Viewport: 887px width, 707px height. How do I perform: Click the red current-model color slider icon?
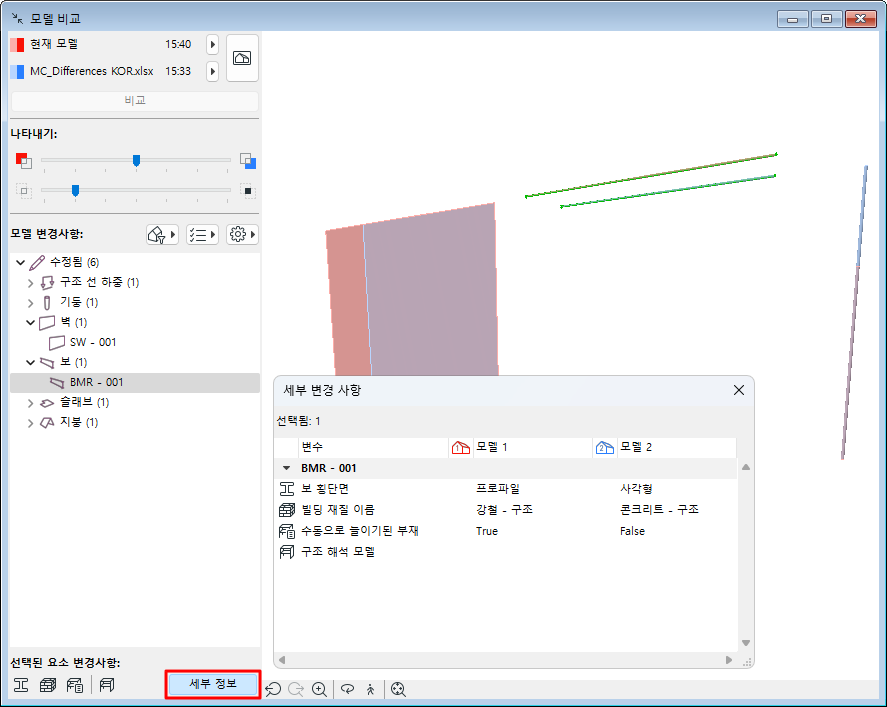click(x=24, y=161)
